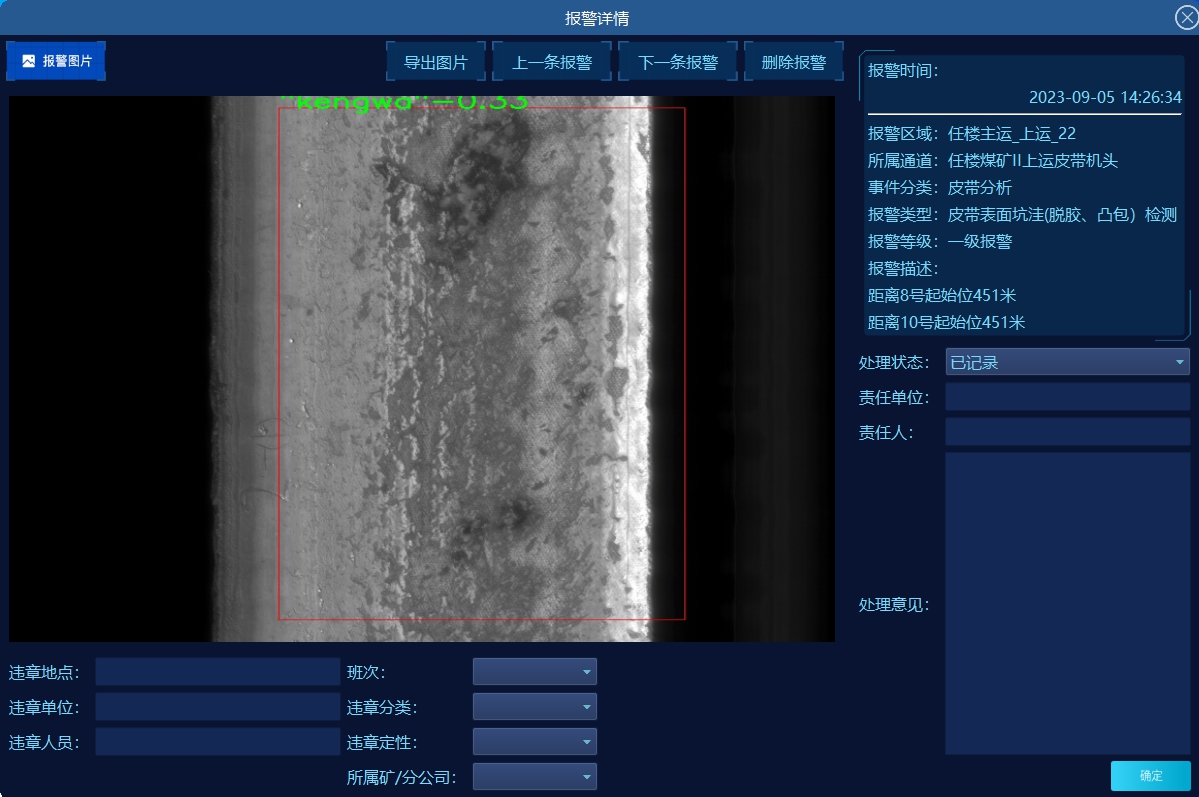This screenshot has width=1199, height=797.
Task: Click the 事件分类 value 皮带分析
Action: pyautogui.click(x=980, y=187)
